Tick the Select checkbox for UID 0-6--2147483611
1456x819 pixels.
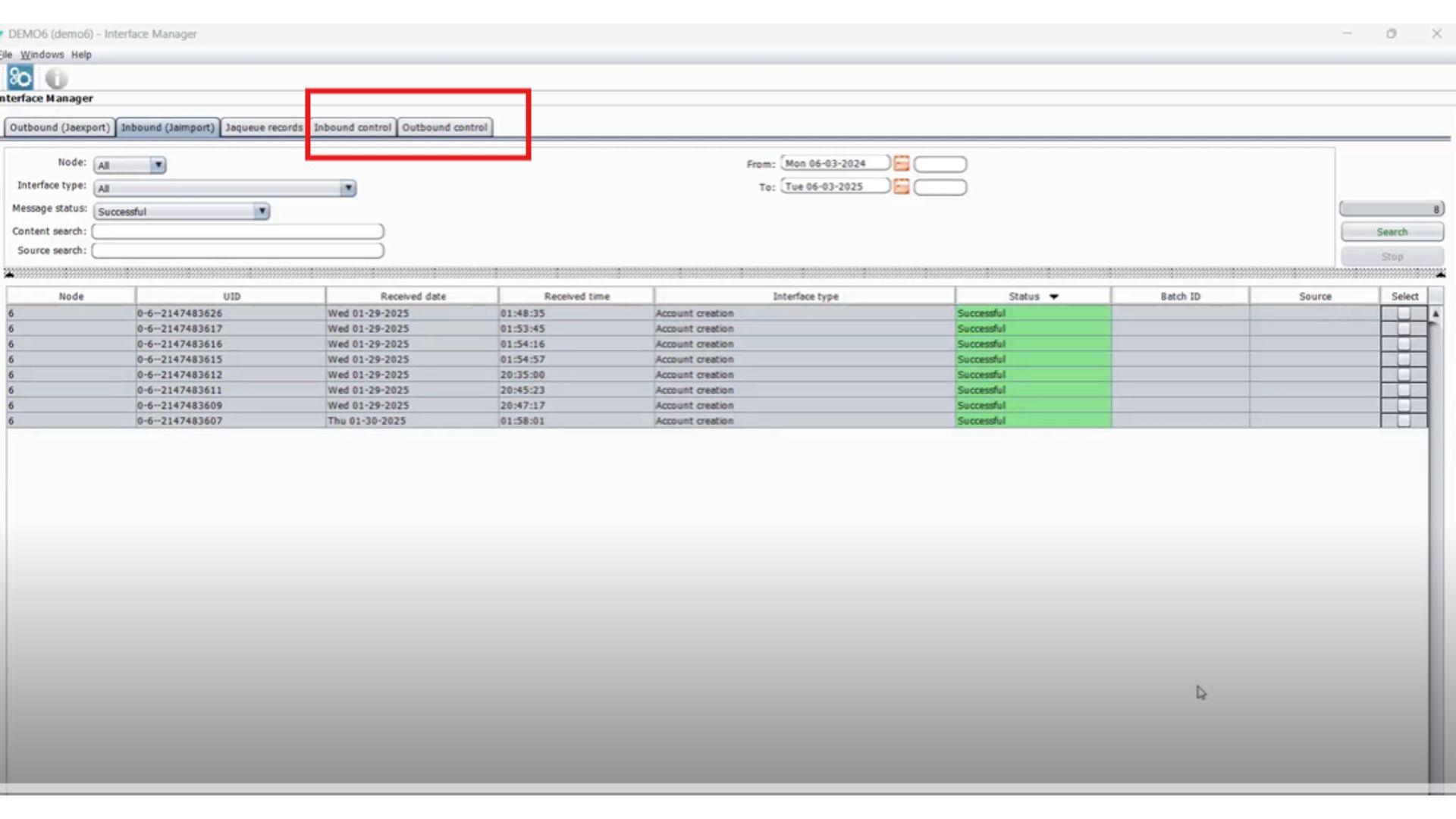point(1404,390)
